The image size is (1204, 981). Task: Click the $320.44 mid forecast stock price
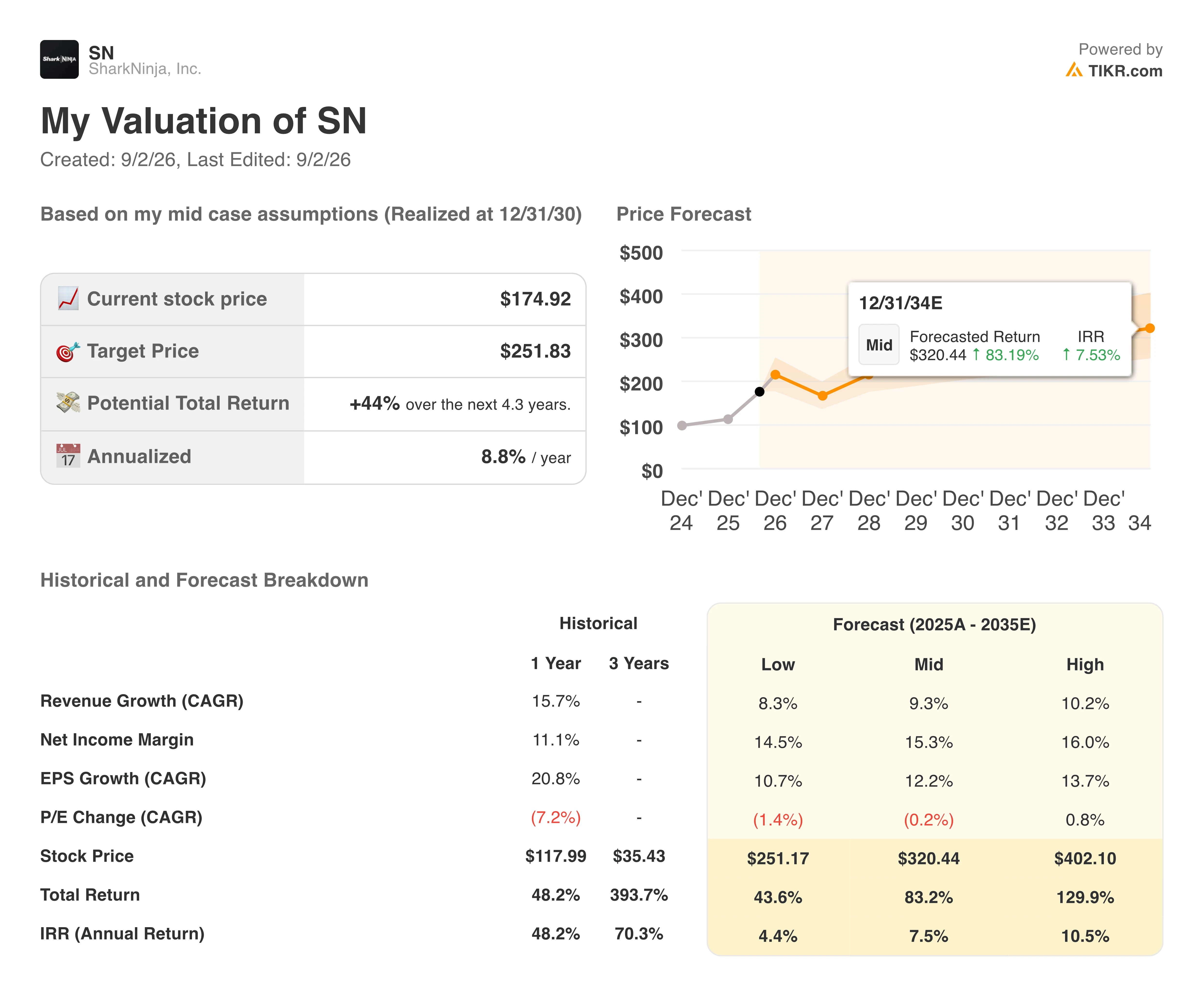tap(929, 858)
